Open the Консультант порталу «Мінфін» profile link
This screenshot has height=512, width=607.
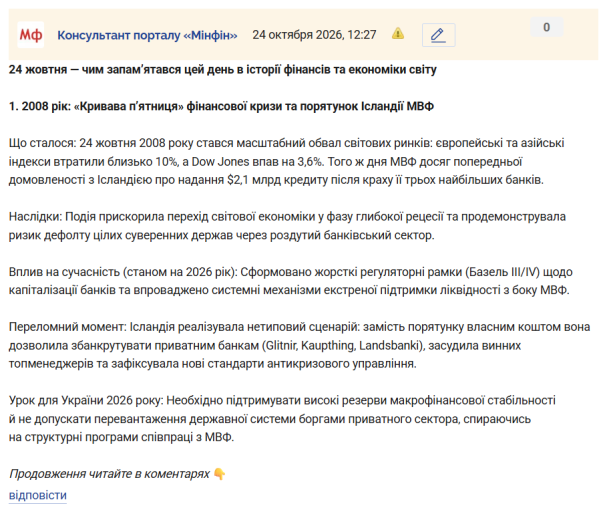click(x=147, y=35)
